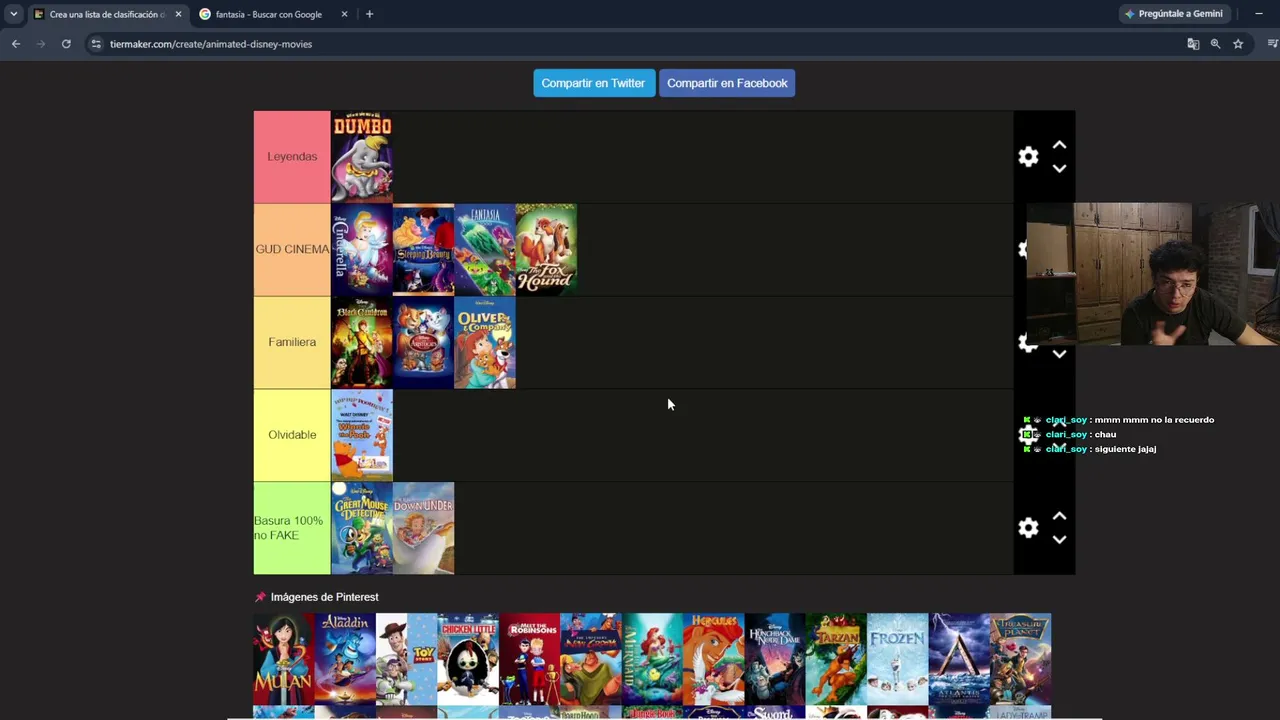Select The Great Mouse Detective poster

coord(362,528)
